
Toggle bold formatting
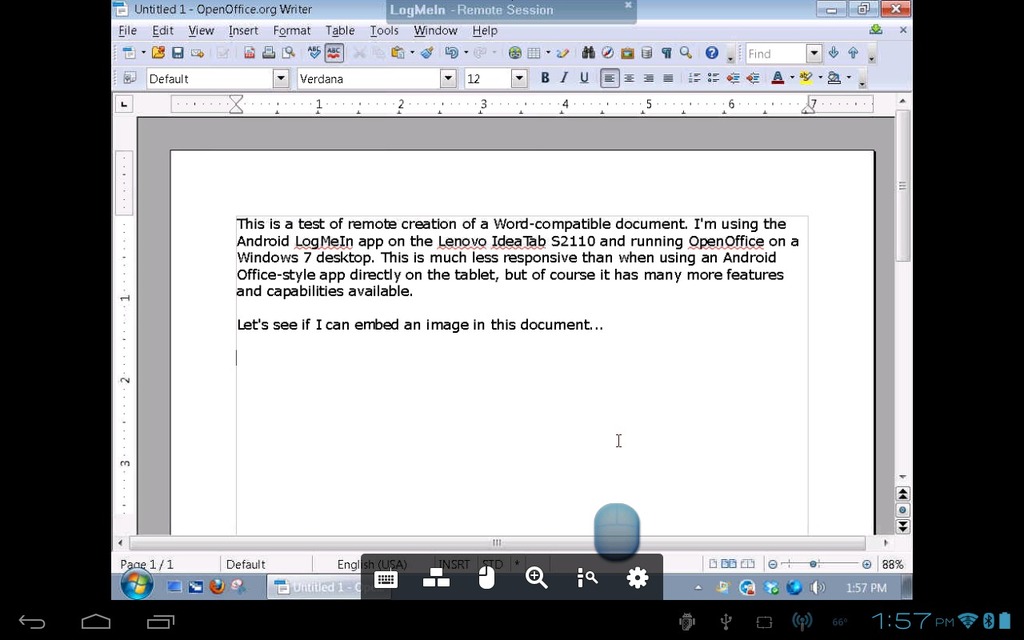click(545, 78)
